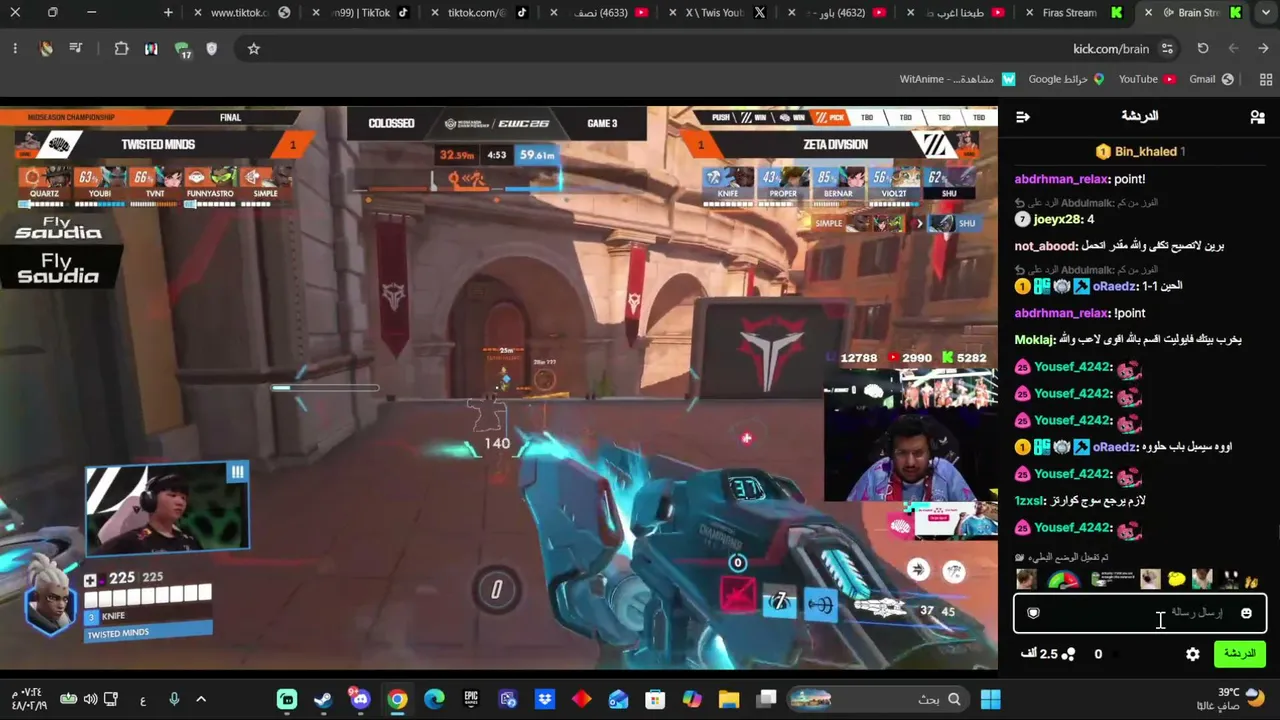Click the Moklaj username in chat

tap(1033, 340)
